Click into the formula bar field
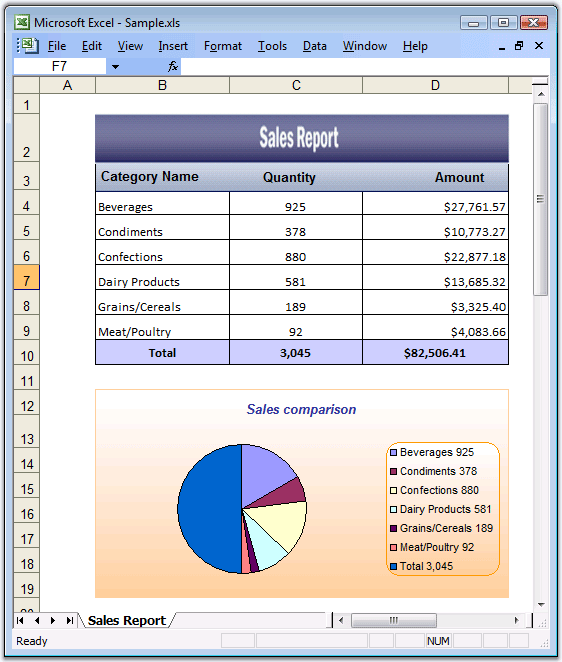The height and width of the screenshot is (662, 562). (365, 66)
